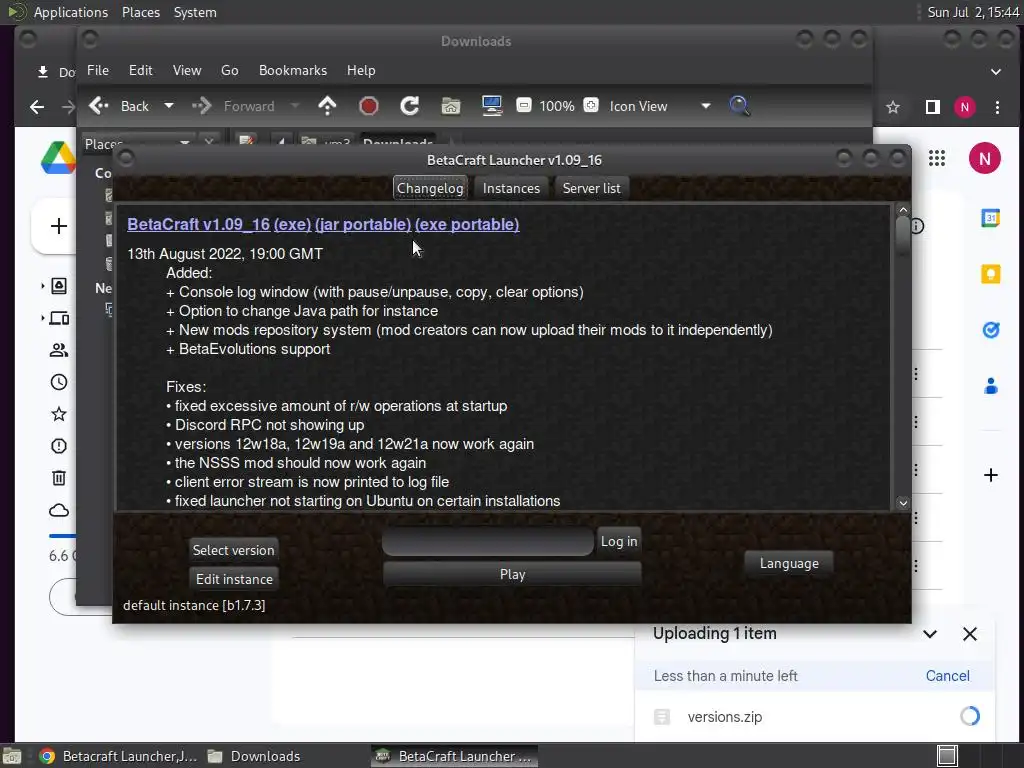Click the Computer icon in toolbar
Image resolution: width=1024 pixels, height=768 pixels.
tap(492, 106)
